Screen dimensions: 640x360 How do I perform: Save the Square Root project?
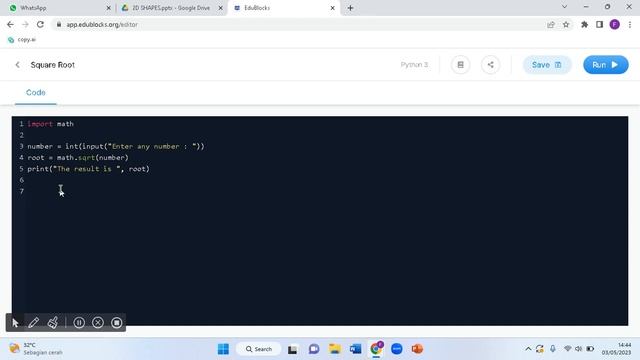pos(547,65)
